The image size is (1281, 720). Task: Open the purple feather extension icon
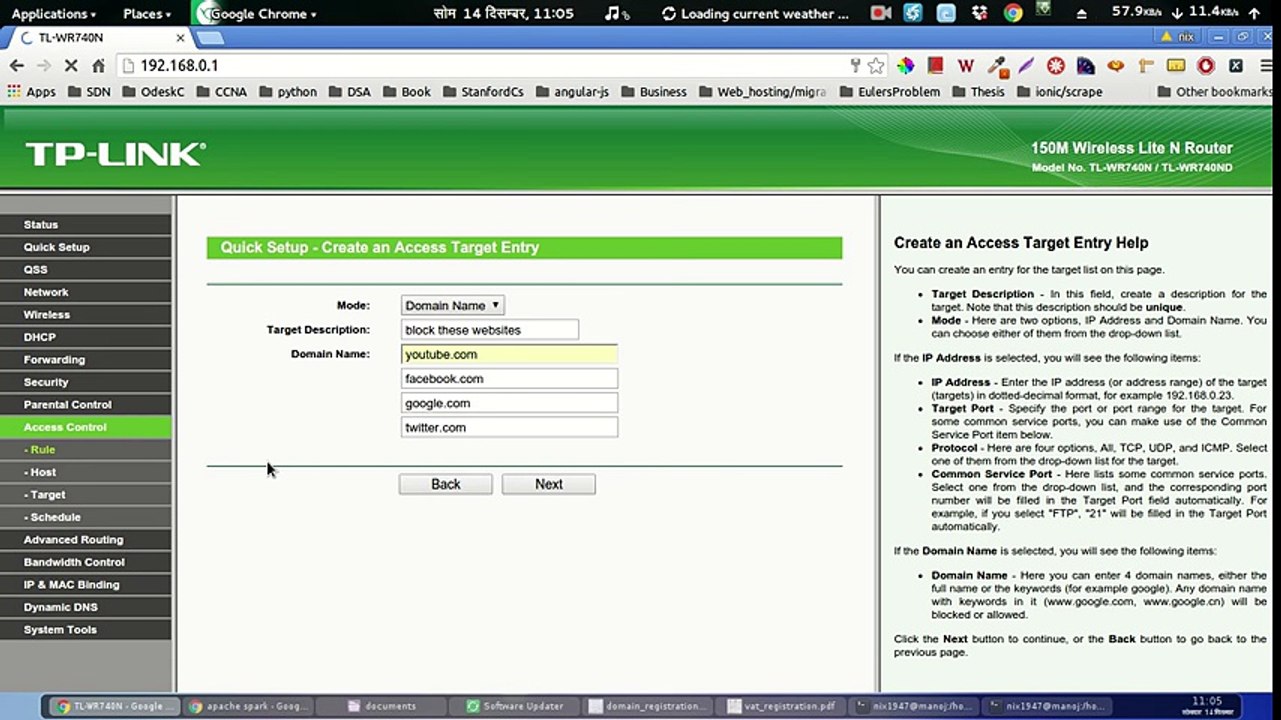click(1025, 66)
